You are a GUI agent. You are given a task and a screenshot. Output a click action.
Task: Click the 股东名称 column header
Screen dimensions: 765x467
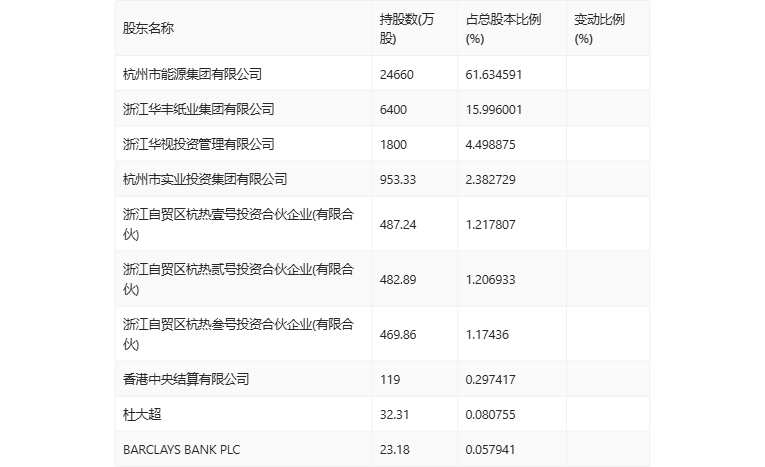[x=148, y=28]
